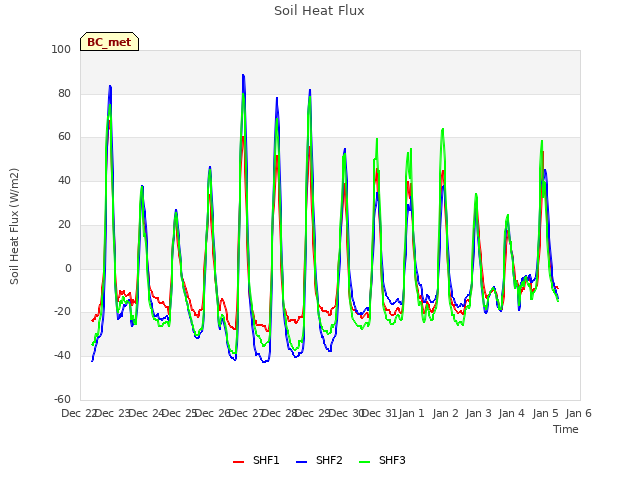Click the Soil Heat Flux (W/m2) axis label

[14, 226]
